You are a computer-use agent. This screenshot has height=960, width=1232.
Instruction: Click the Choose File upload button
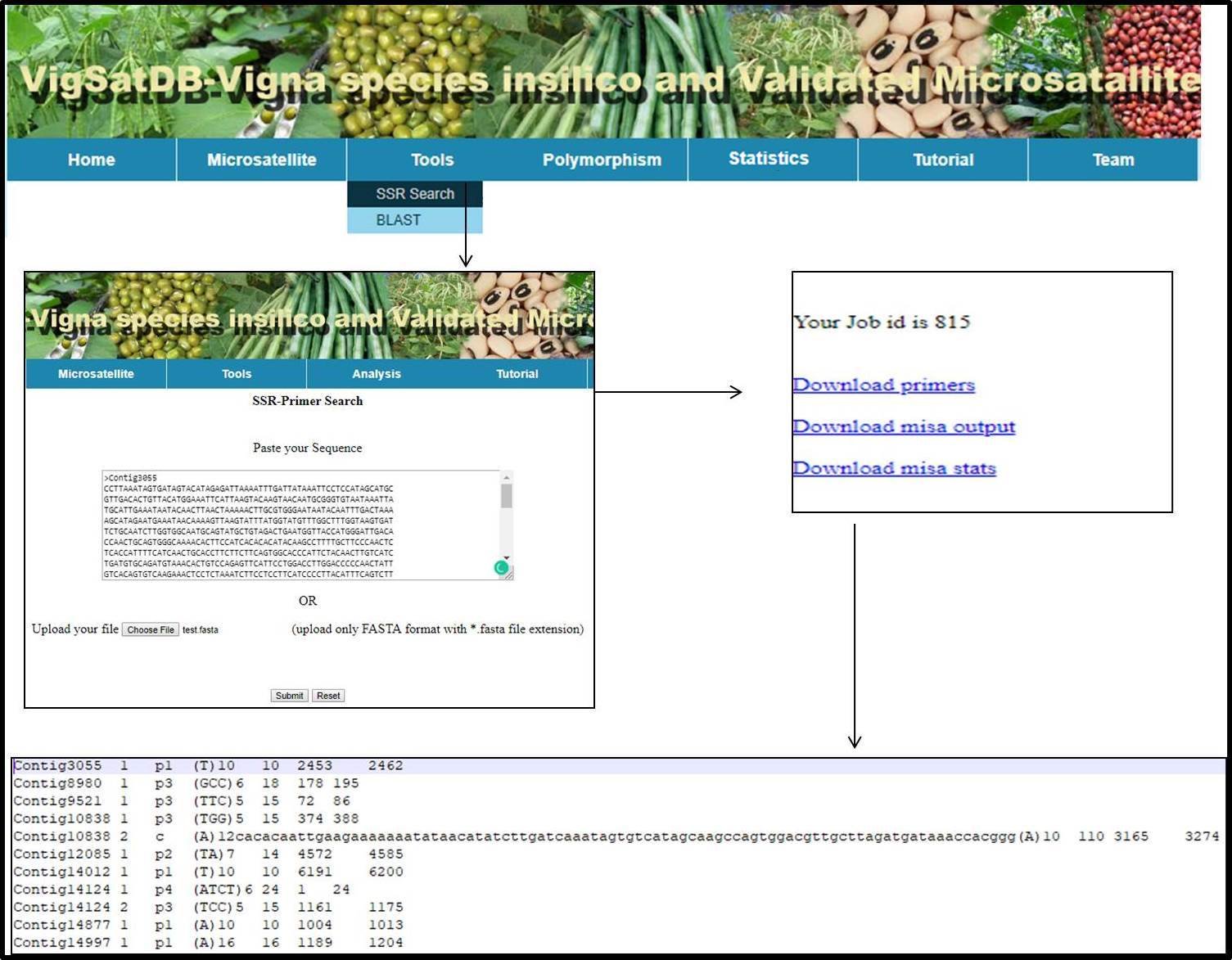151,629
